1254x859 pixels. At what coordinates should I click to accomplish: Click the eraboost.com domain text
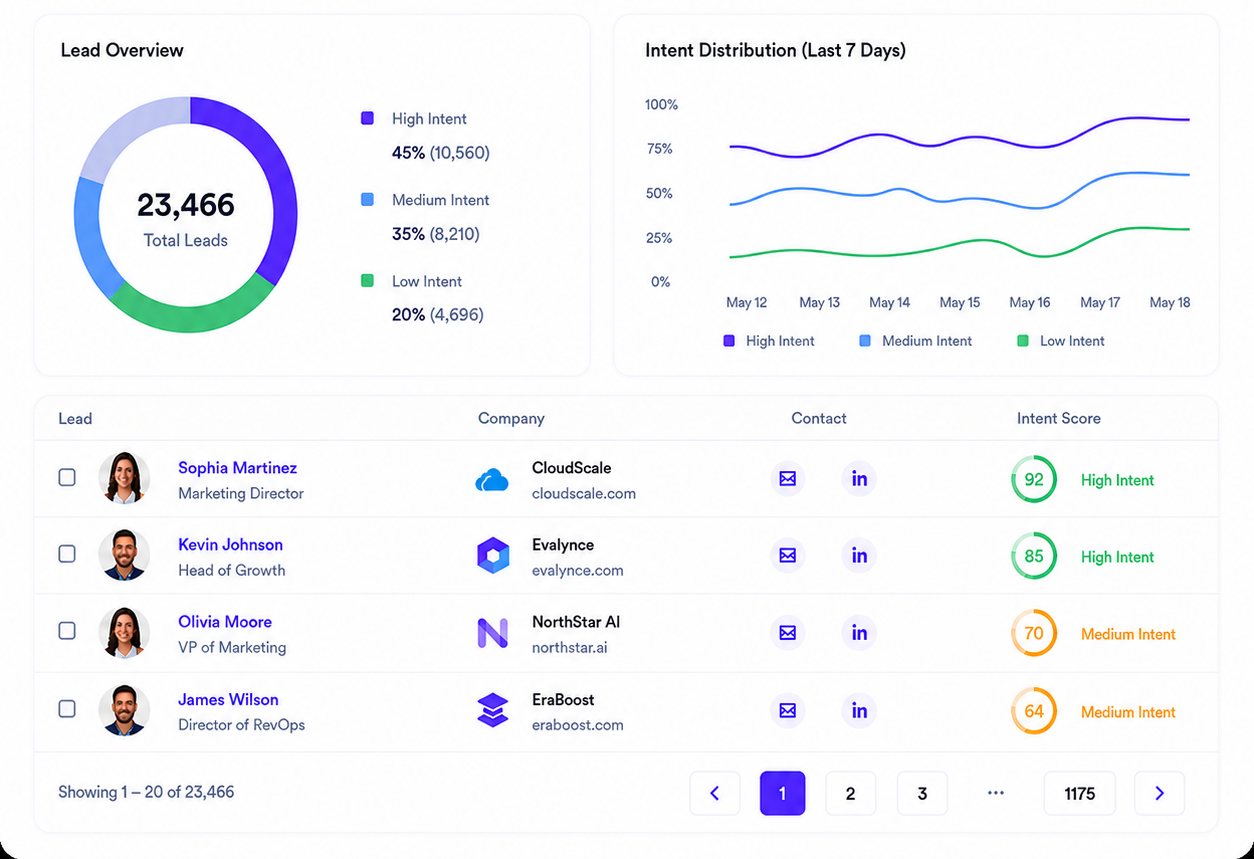click(x=578, y=725)
